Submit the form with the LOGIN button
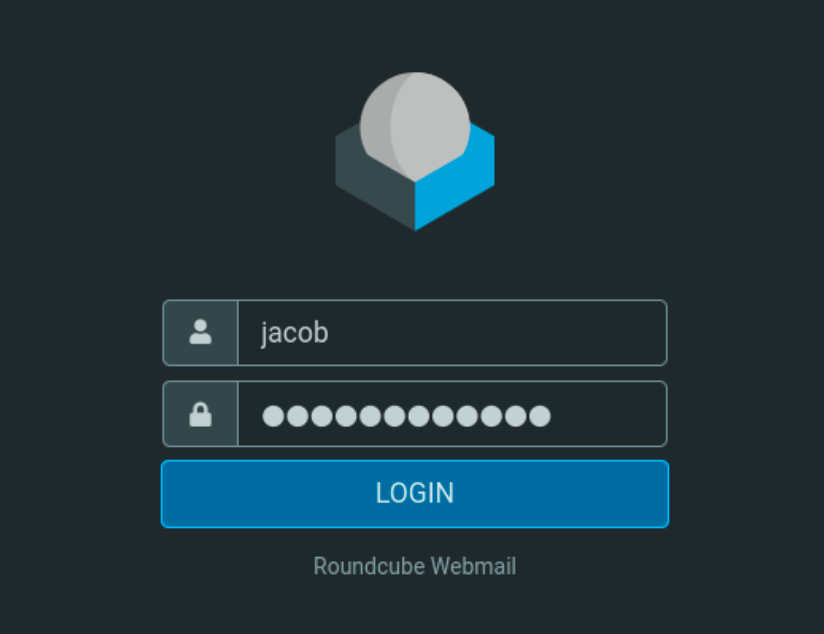824x634 pixels. pos(415,494)
